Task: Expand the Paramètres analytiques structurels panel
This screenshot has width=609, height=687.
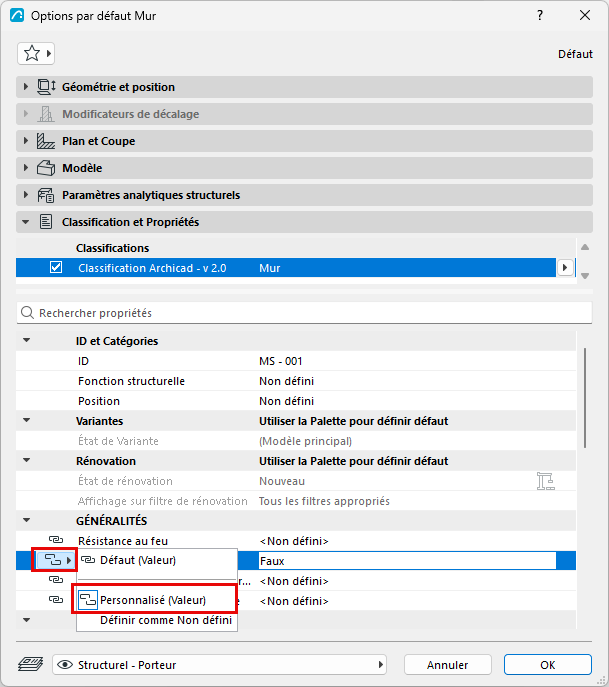Action: 25,195
